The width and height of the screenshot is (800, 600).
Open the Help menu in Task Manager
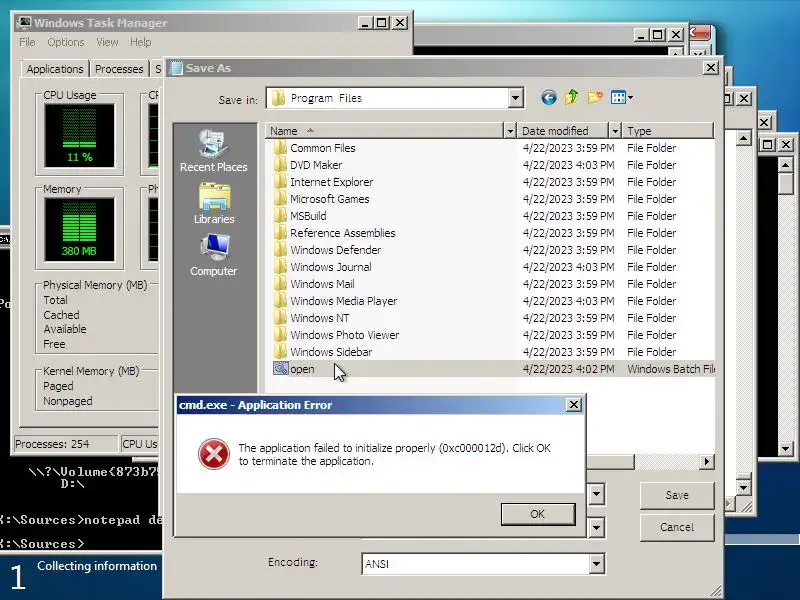click(x=140, y=42)
